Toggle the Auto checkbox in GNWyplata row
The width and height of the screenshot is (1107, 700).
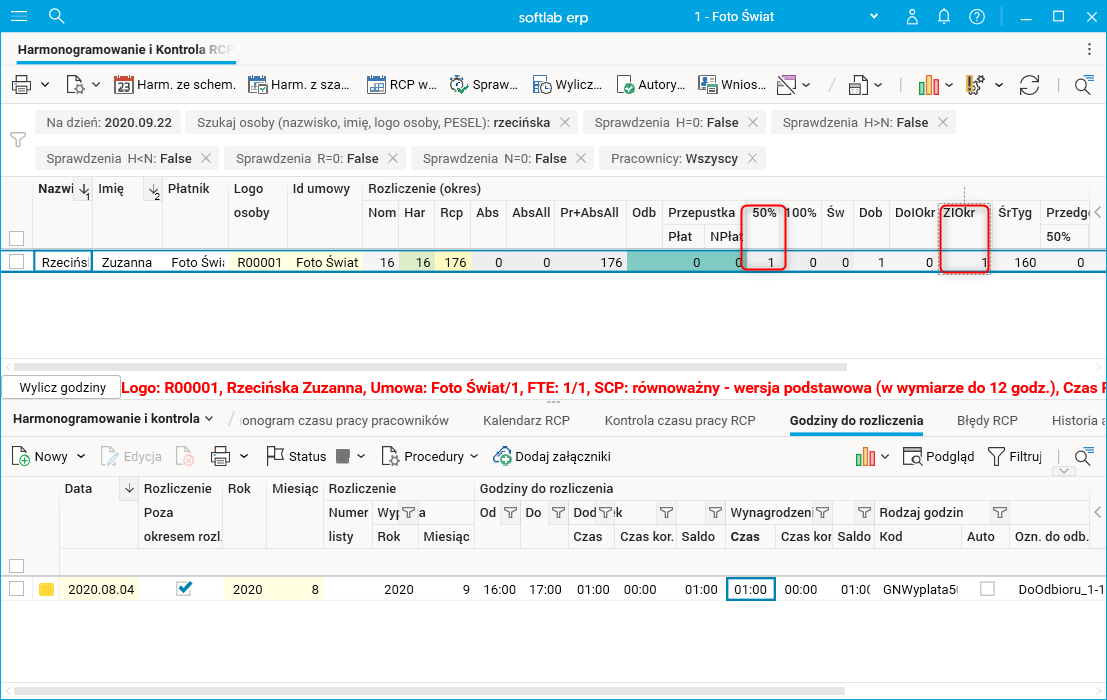pos(987,589)
